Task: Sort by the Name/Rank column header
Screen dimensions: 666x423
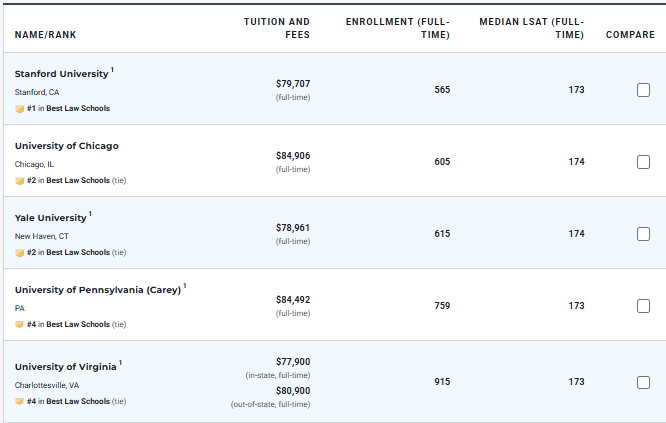Action: point(45,35)
